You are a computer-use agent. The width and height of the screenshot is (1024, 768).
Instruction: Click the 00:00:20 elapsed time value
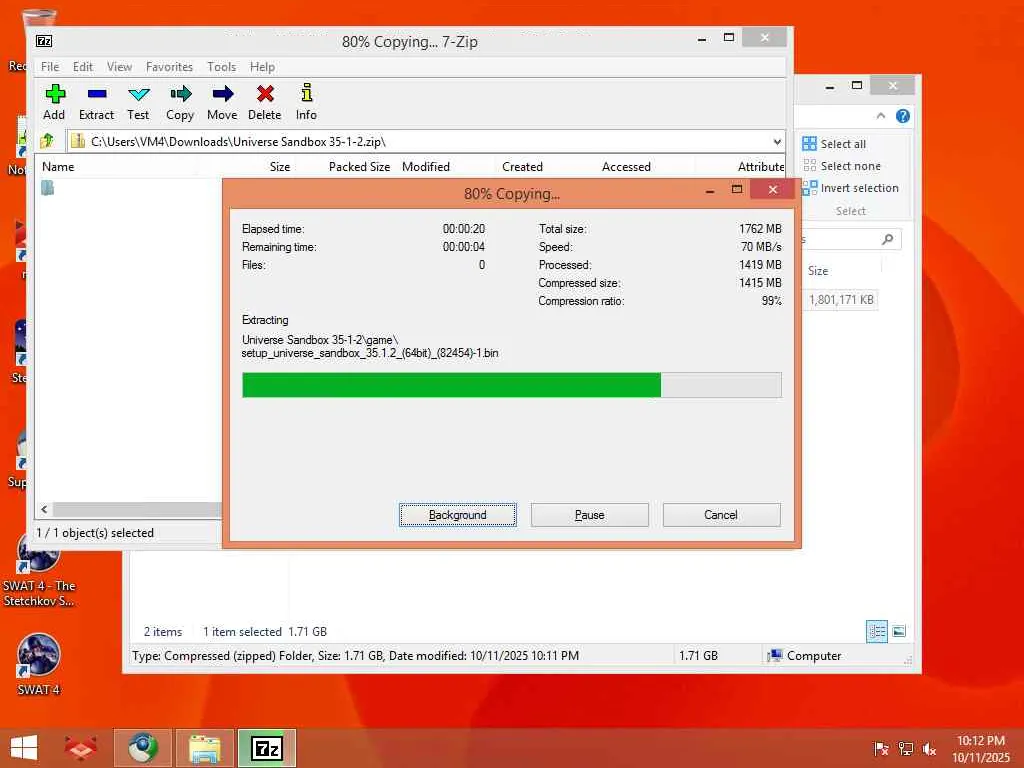click(x=464, y=229)
